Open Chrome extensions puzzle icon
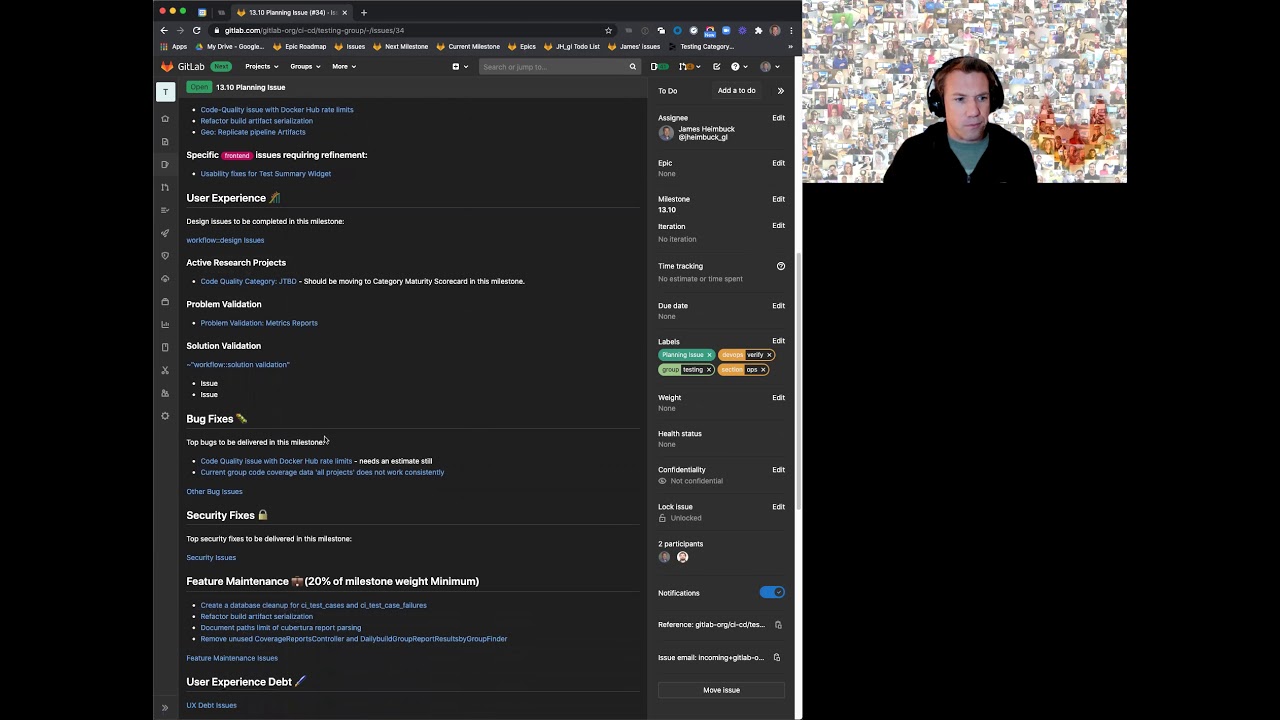The width and height of the screenshot is (1280, 720). tap(758, 30)
